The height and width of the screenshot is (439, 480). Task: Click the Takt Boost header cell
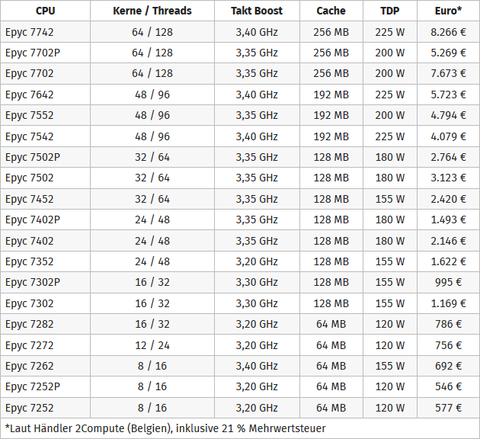[257, 11]
